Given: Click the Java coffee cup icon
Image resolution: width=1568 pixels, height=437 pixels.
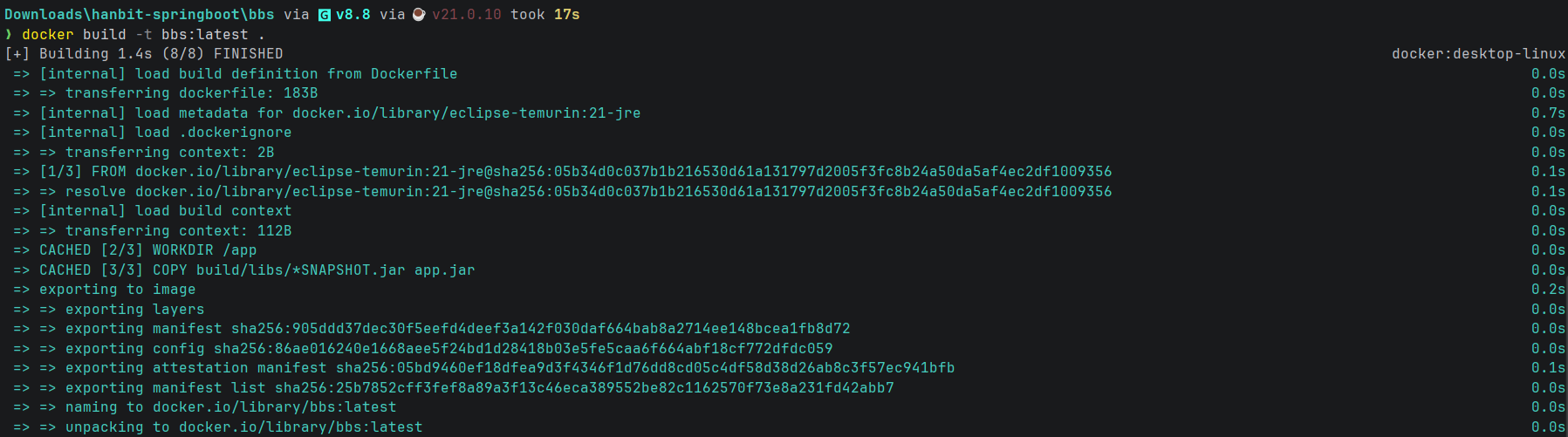Looking at the screenshot, I should (419, 15).
